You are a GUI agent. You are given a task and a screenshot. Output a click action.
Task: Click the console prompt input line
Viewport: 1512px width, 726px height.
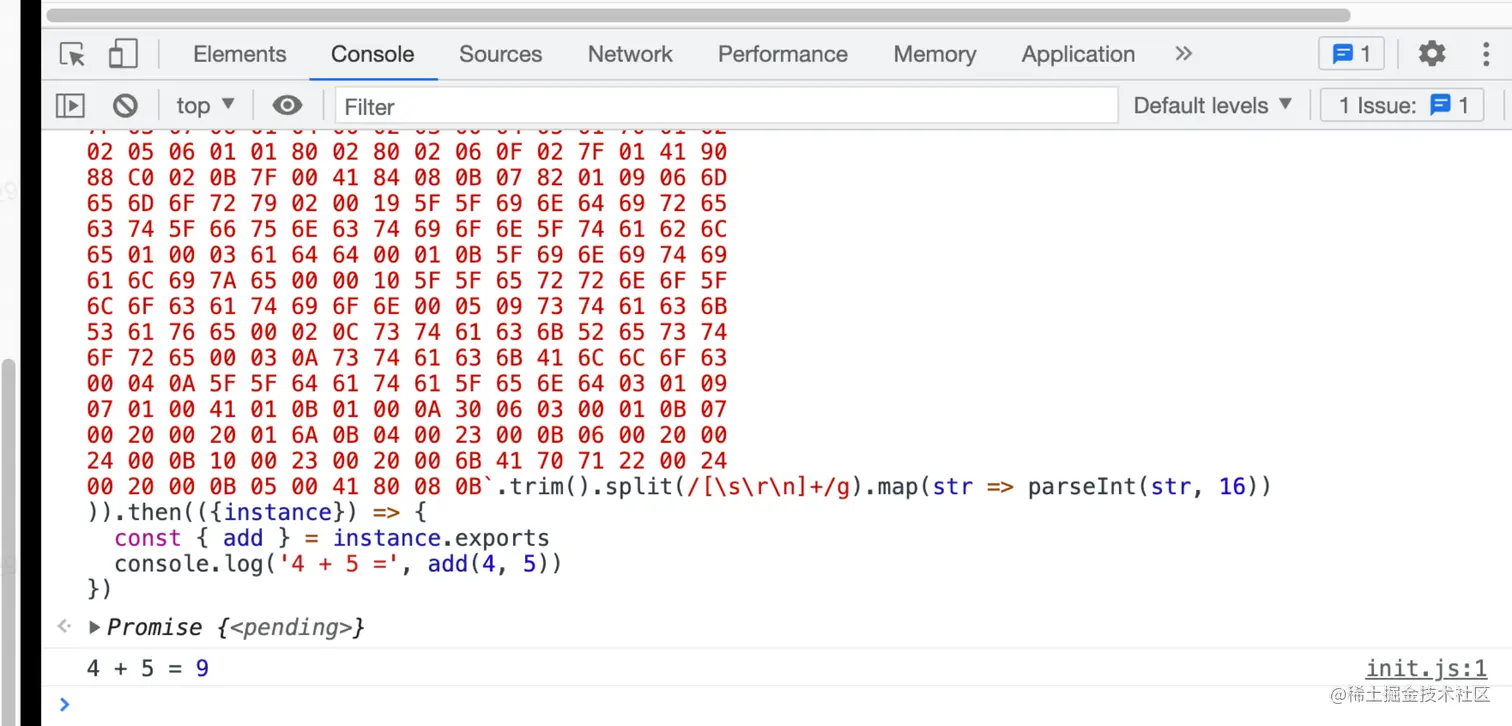coord(700,705)
